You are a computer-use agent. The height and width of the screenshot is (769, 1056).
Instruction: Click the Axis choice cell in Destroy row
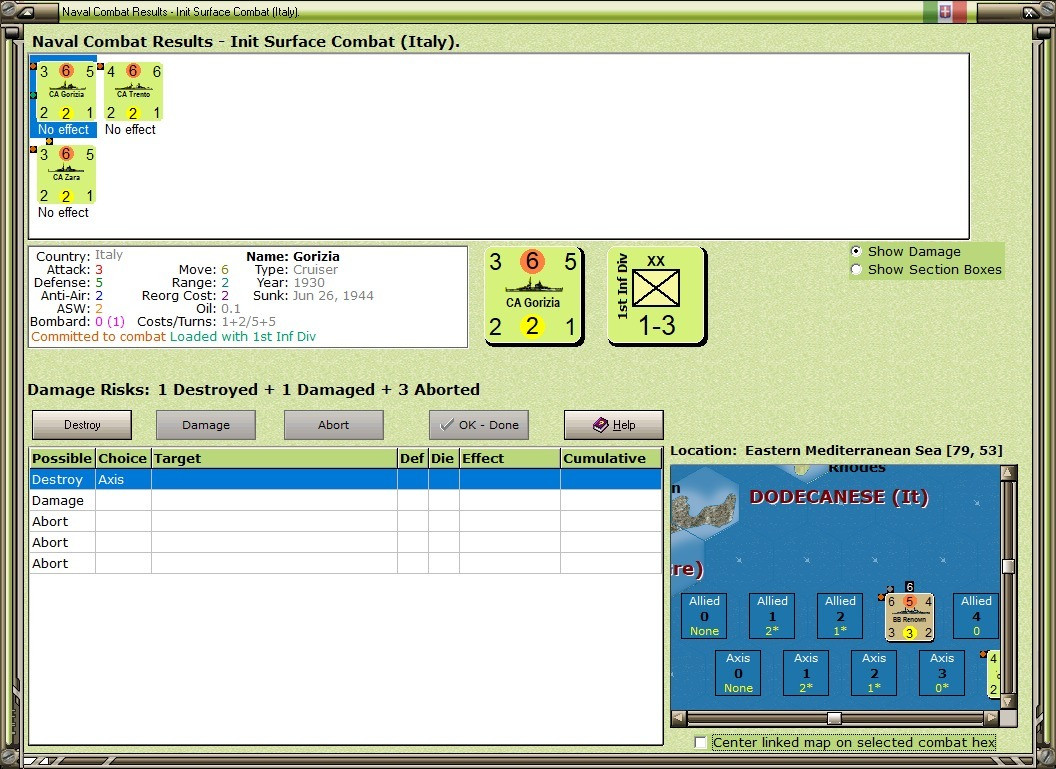[123, 479]
